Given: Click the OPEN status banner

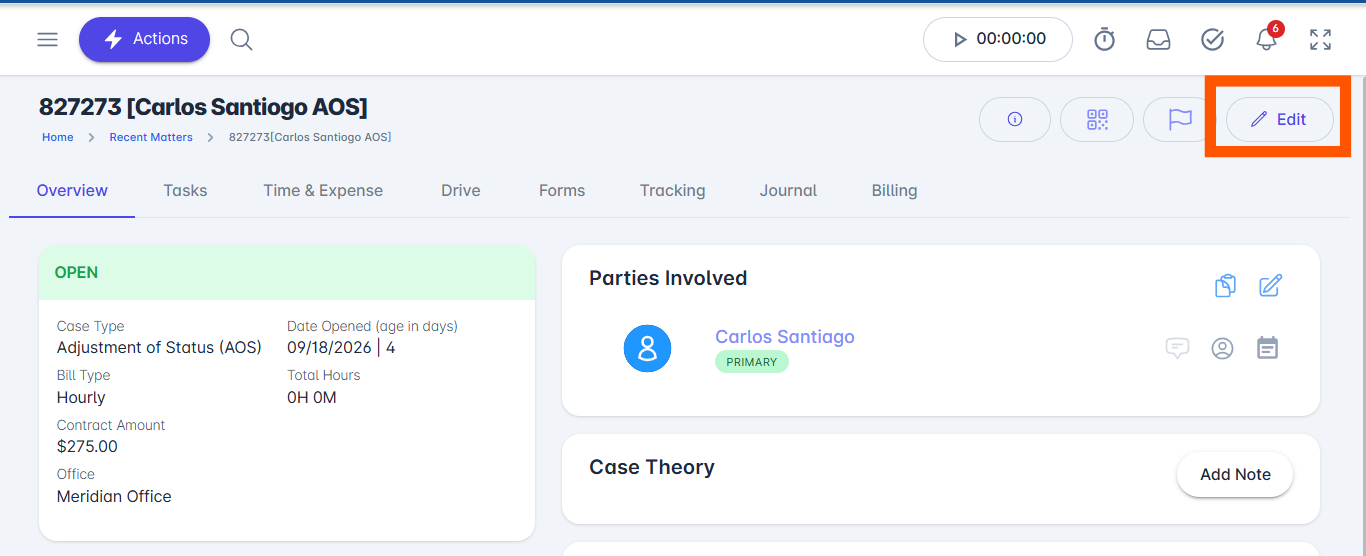Looking at the screenshot, I should [287, 272].
